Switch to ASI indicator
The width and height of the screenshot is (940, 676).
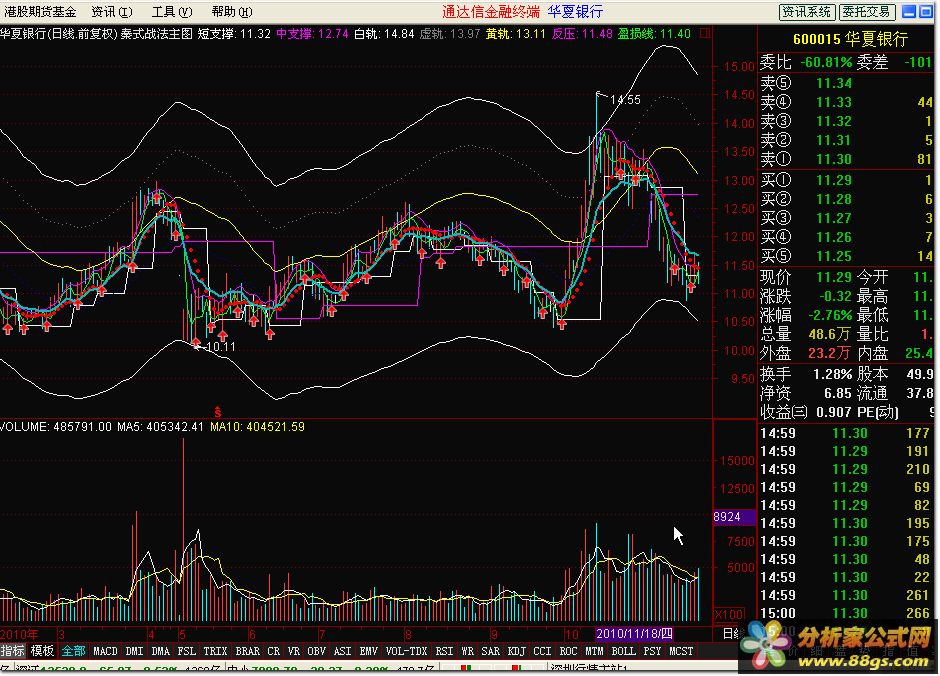(342, 651)
